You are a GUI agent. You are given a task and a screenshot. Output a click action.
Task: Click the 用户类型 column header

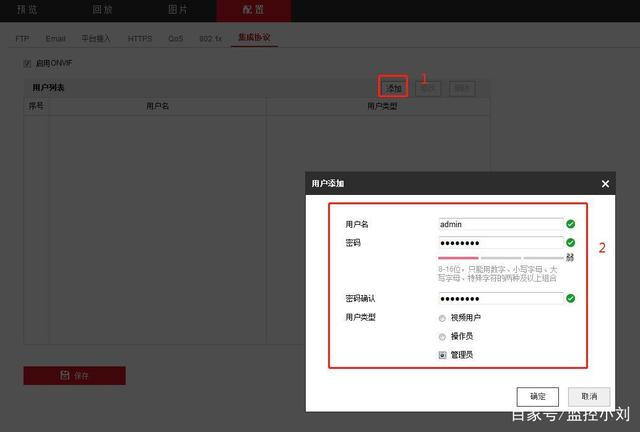[x=382, y=106]
